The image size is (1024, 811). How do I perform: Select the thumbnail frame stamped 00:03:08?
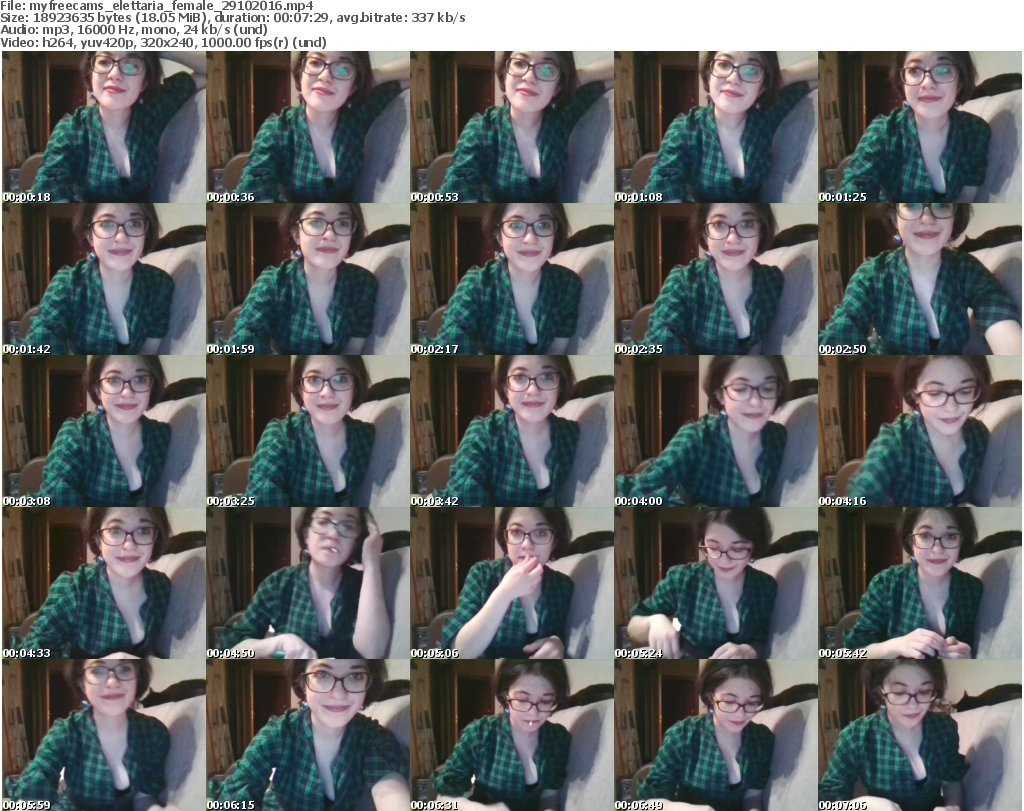[x=104, y=432]
